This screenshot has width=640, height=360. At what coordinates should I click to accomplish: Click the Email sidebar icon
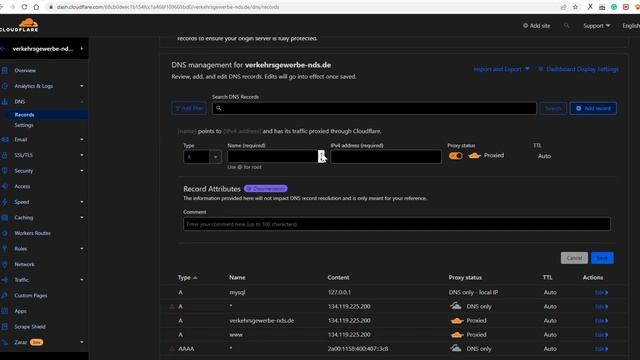(4, 140)
